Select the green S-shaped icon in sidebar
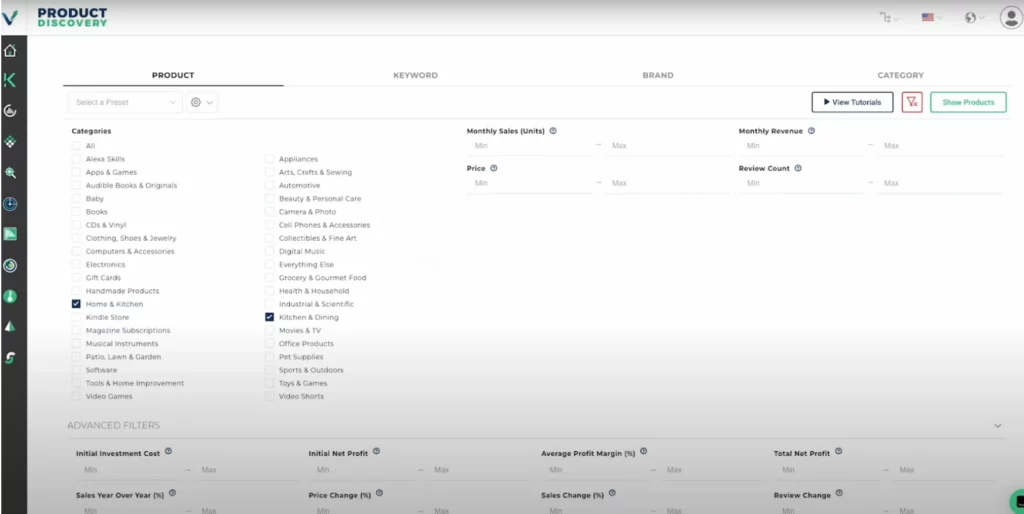Viewport: 1024px width, 514px height. 10,358
